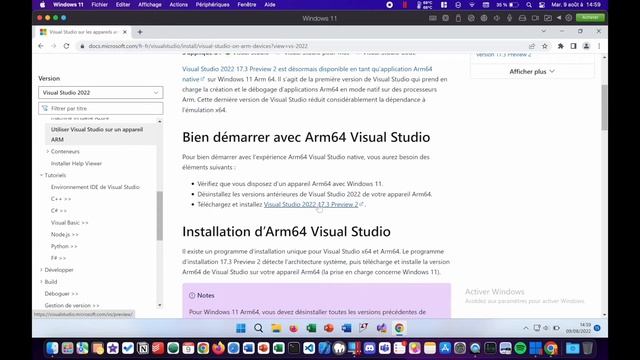The image size is (640, 360).
Task: Click the Parallels sound speaker icon
Action: coord(497,18)
